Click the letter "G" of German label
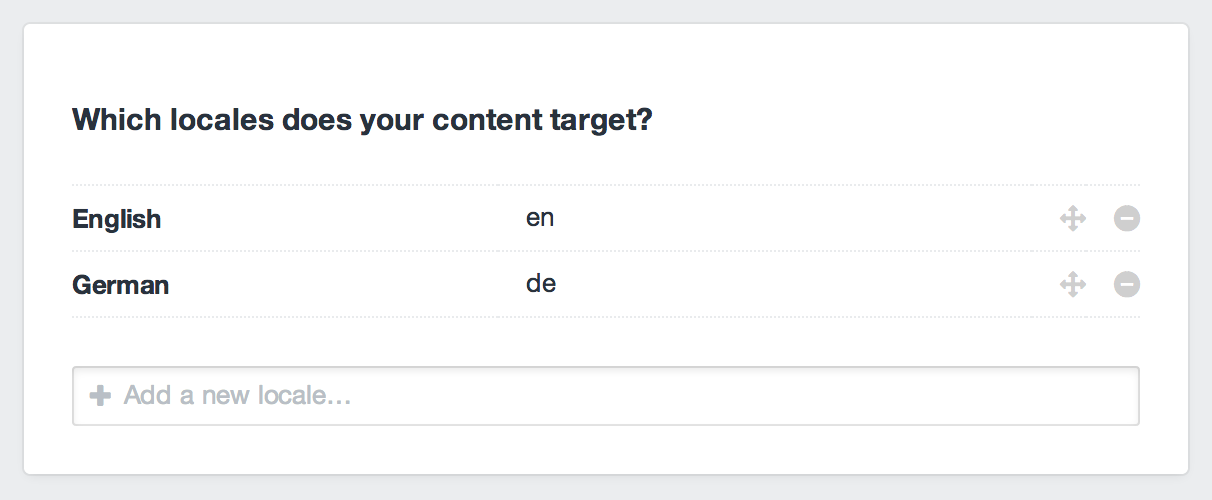 [x=81, y=286]
